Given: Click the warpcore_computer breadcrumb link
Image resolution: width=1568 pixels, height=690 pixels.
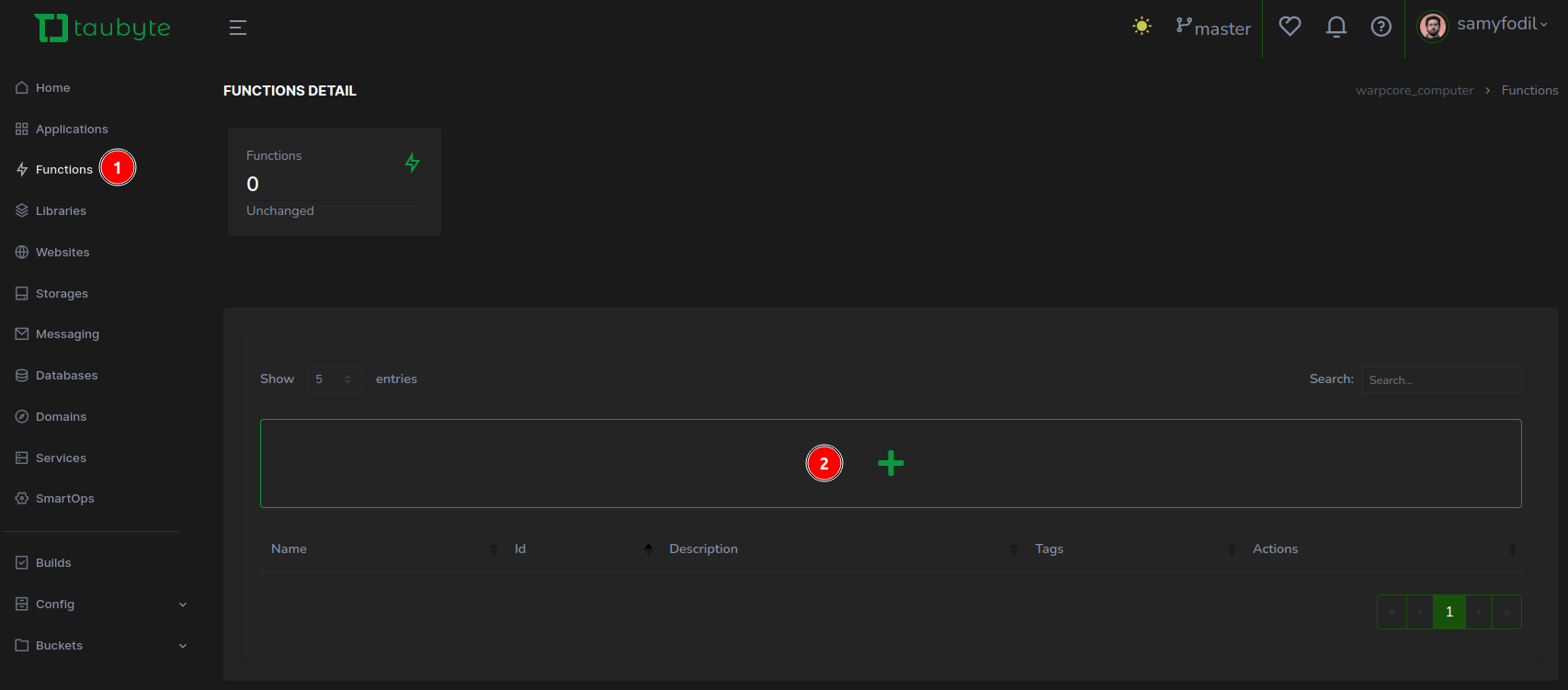Looking at the screenshot, I should click(1414, 90).
